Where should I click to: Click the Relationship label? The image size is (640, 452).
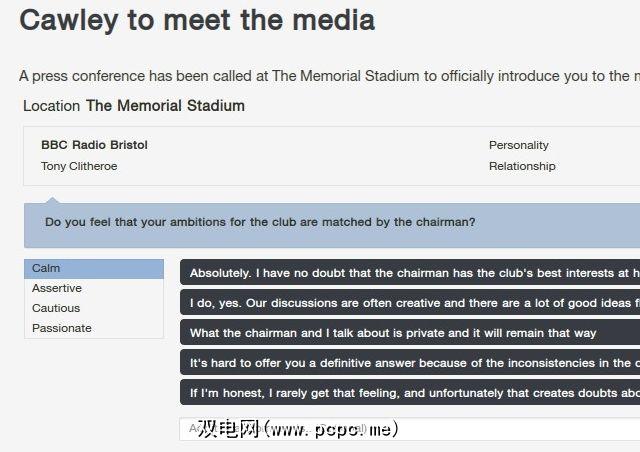(522, 166)
